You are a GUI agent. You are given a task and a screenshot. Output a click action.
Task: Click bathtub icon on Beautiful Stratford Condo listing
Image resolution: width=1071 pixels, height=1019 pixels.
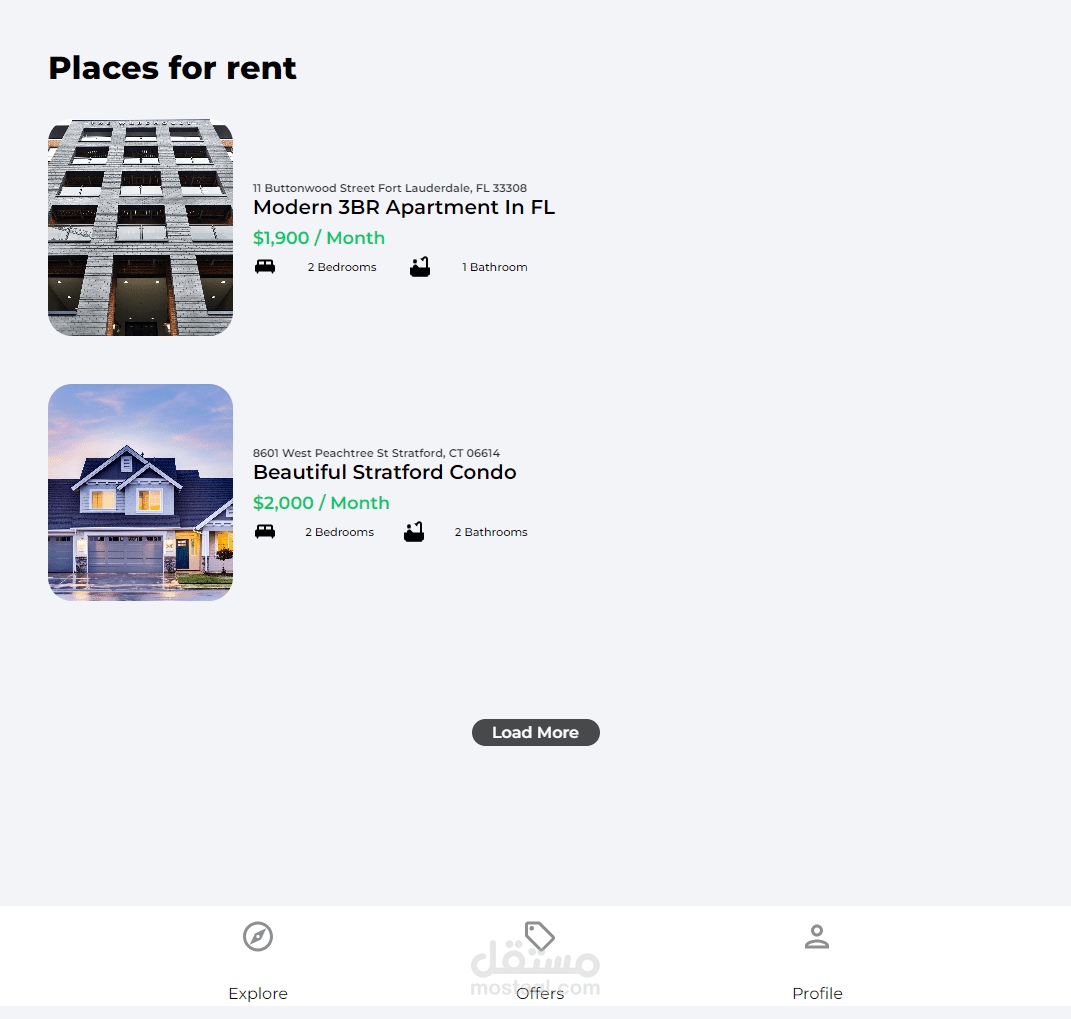coord(414,532)
